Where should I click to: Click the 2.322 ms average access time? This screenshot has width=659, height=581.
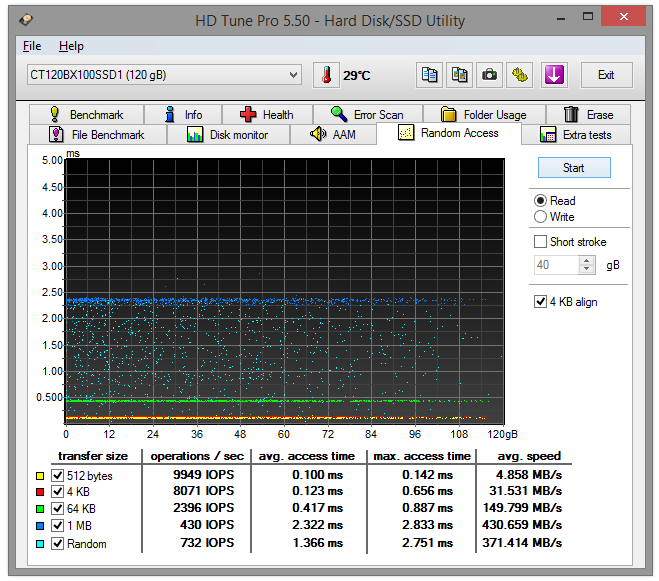[317, 525]
